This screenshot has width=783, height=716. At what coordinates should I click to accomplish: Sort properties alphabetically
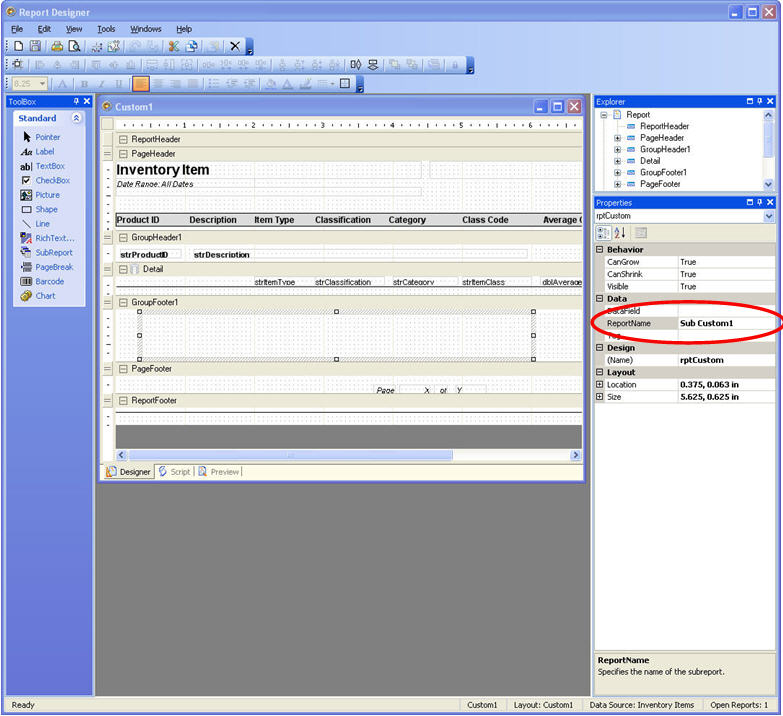pos(617,233)
